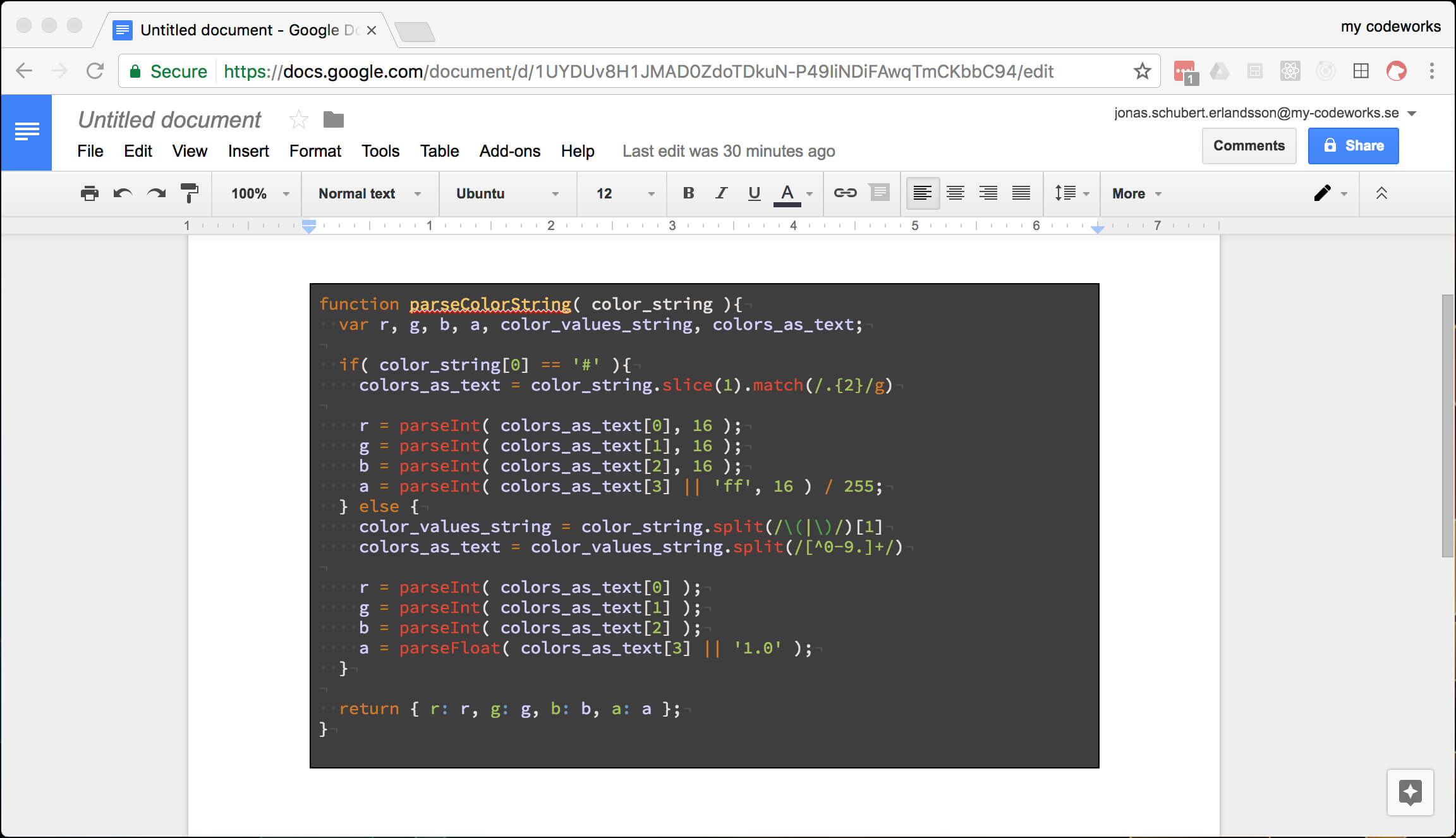Open the View menu

(190, 151)
